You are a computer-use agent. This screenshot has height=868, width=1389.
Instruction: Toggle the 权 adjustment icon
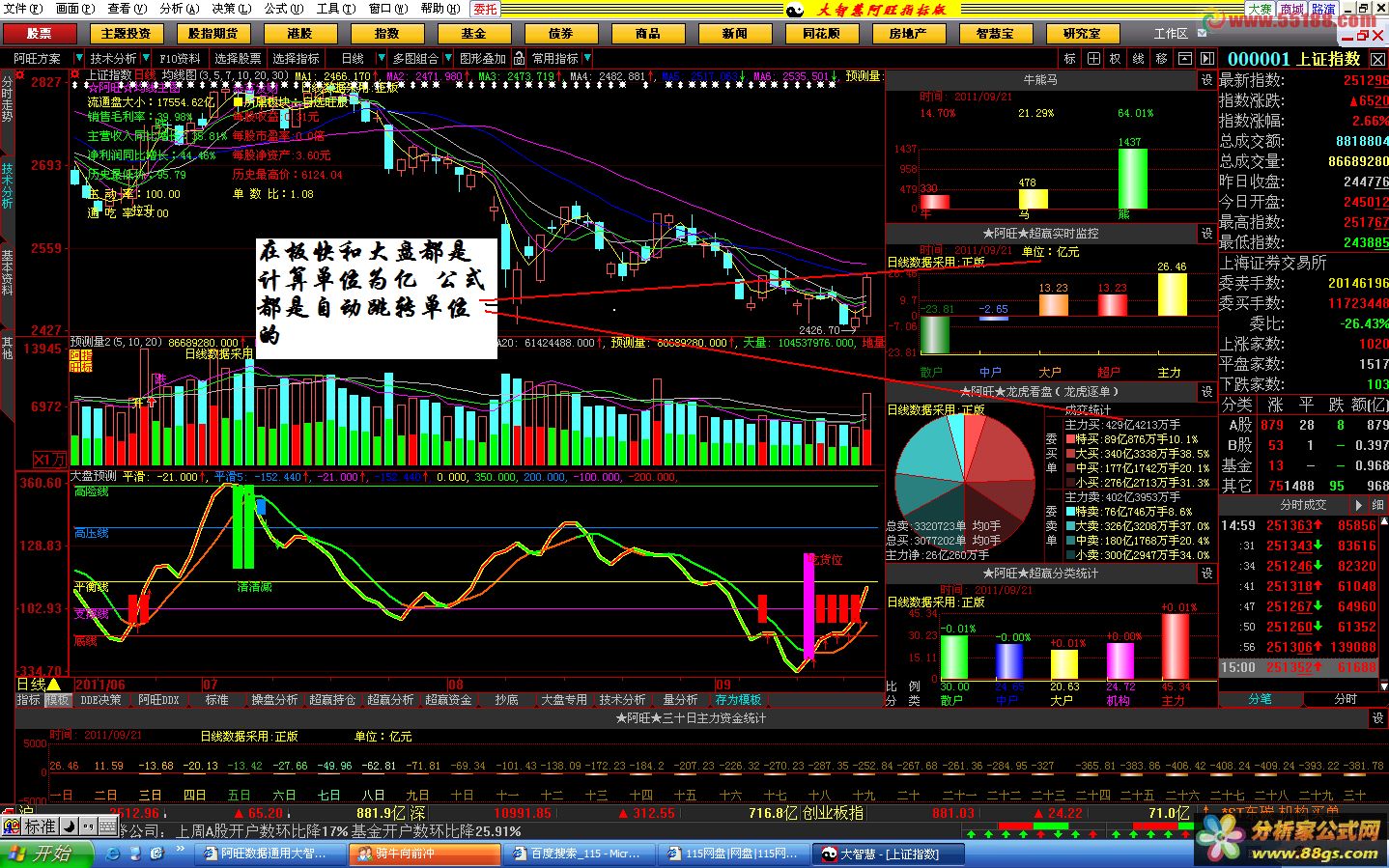tap(1116, 59)
